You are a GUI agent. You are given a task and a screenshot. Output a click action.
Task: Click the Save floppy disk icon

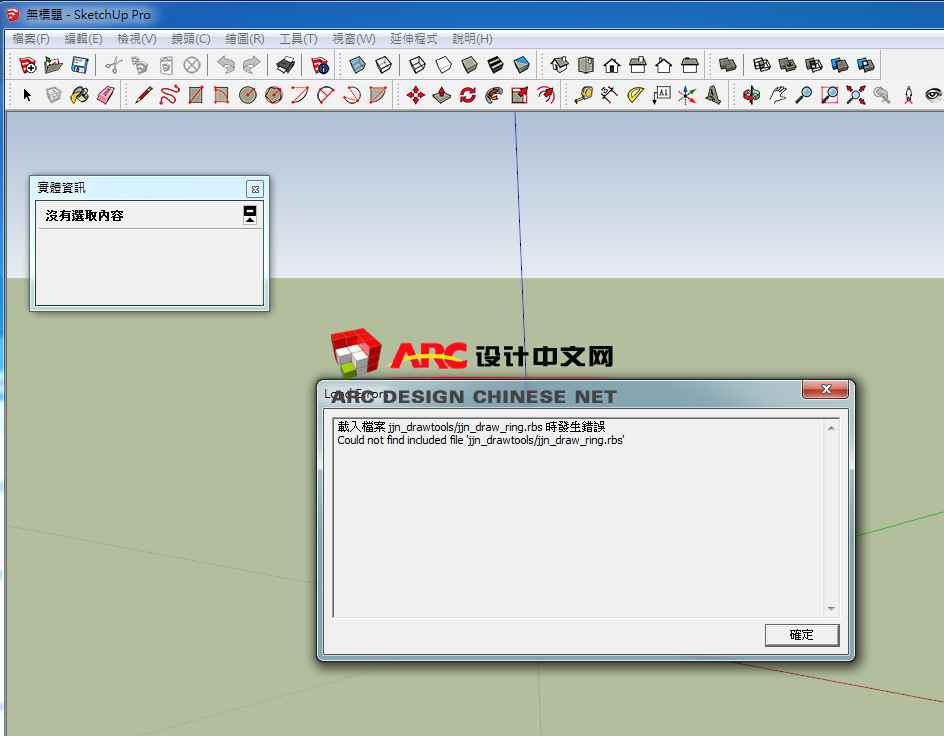click(80, 65)
